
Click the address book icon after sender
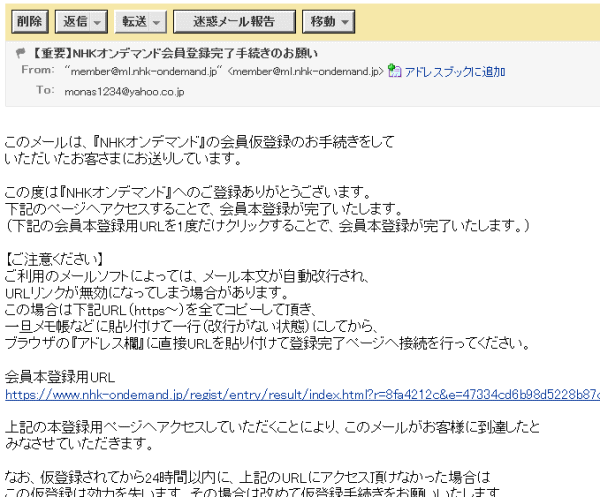tap(394, 71)
